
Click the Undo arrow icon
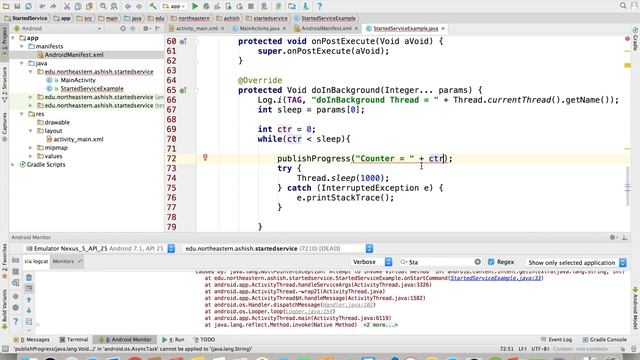pos(42,6)
